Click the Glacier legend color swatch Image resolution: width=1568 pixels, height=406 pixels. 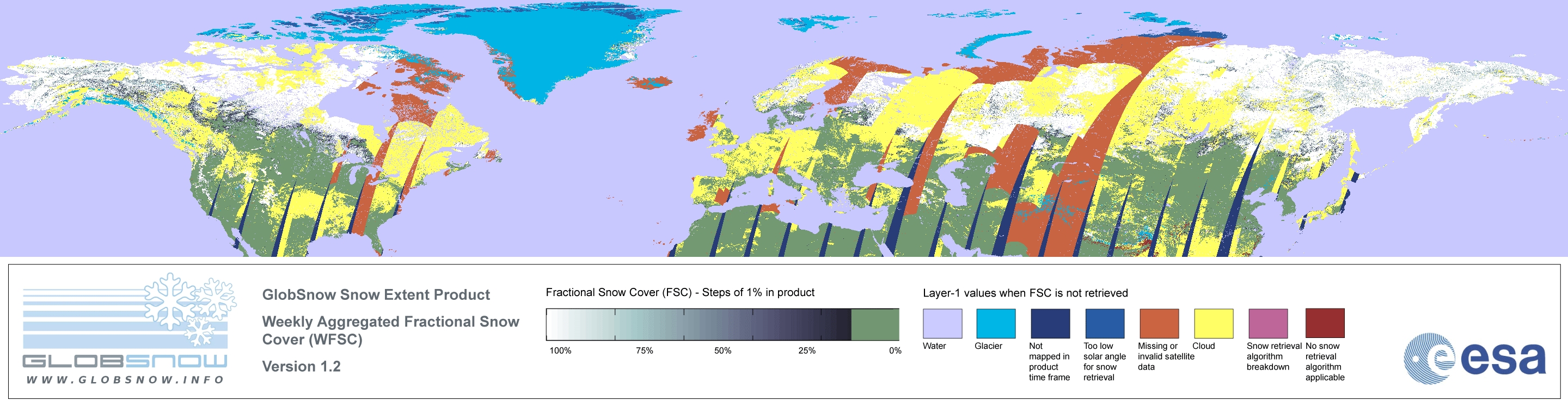click(996, 323)
